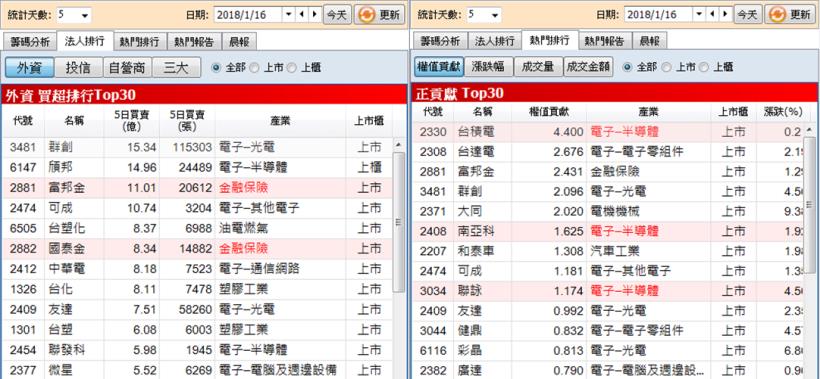Viewport: 820px width, 379px height.
Task: Click right table scrollbar up arrow
Action: click(811, 129)
